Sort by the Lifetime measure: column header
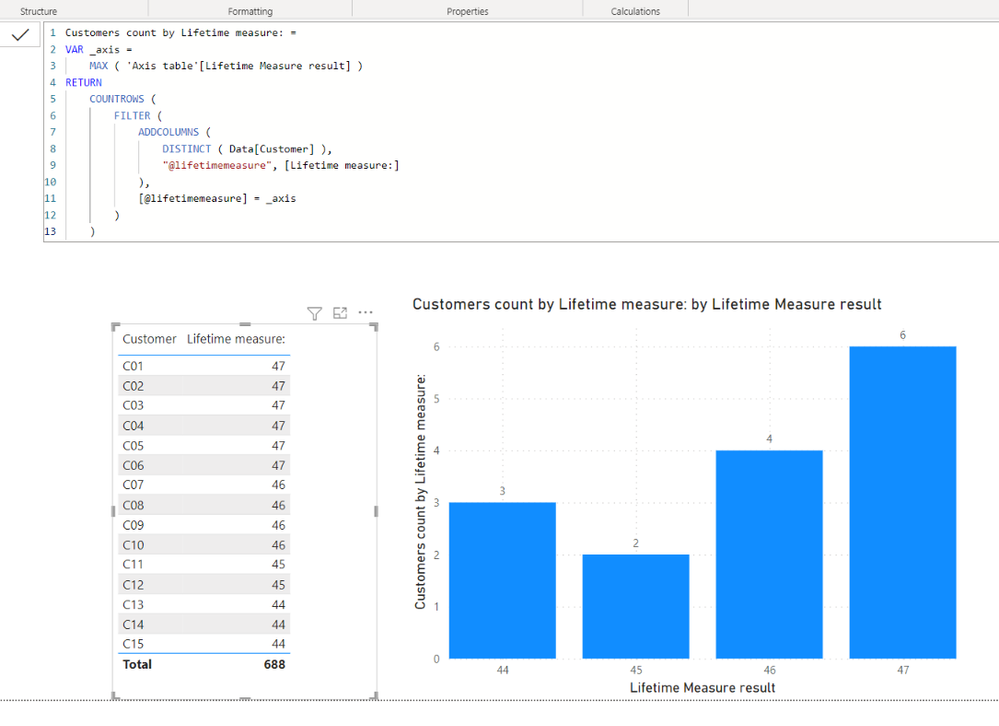Viewport: 999px width, 726px height. tap(236, 339)
